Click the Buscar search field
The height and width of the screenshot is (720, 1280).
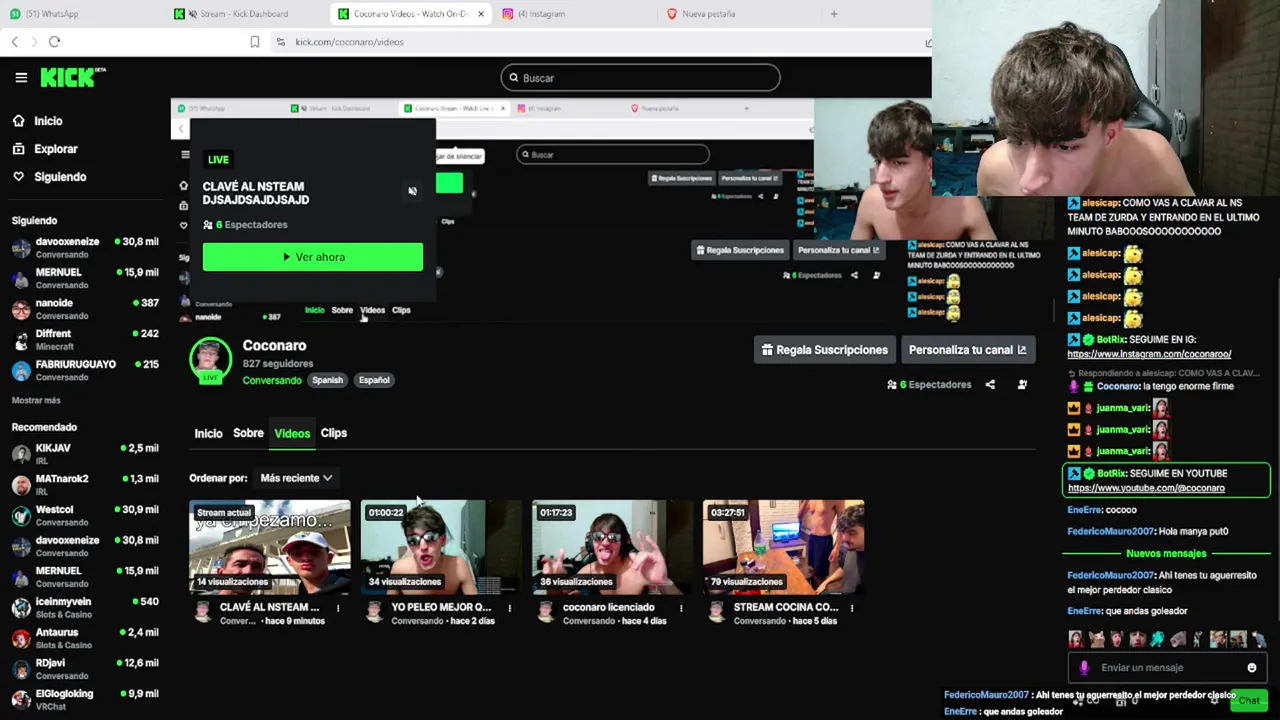[640, 78]
